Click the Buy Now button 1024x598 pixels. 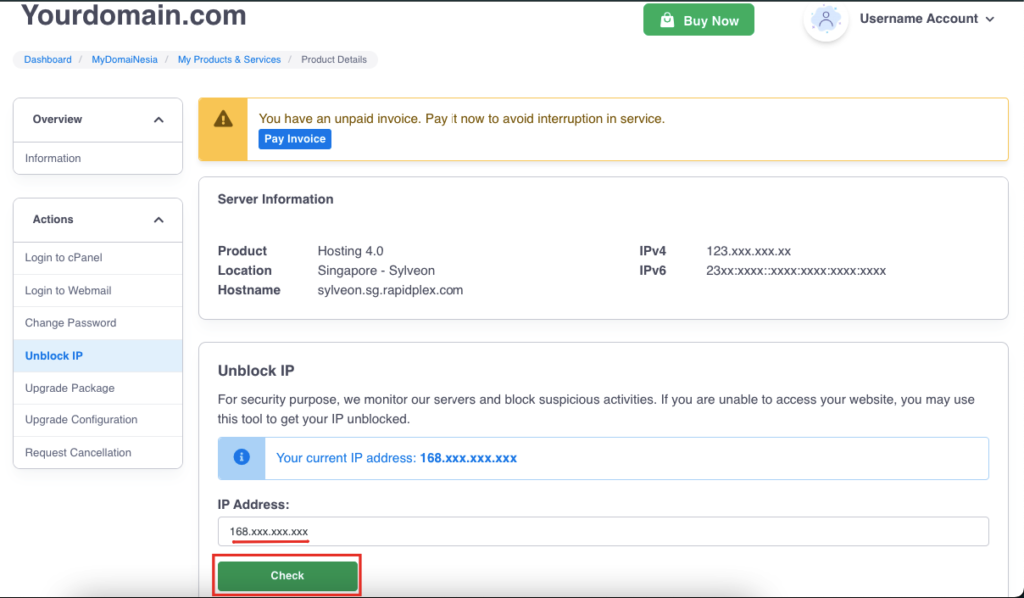click(x=698, y=20)
